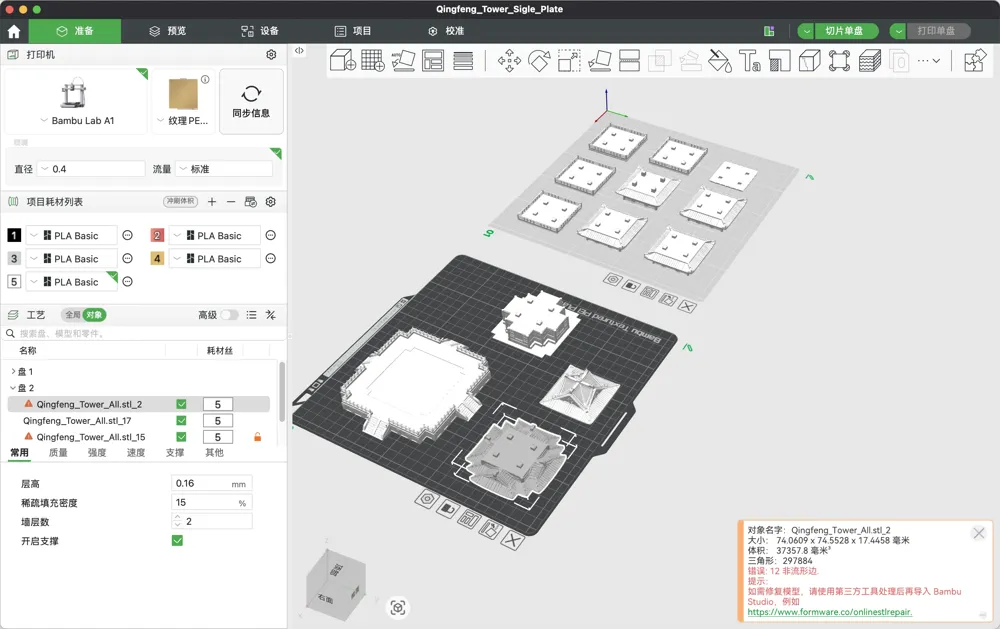Remove a filament with minus icon

[x=231, y=202]
